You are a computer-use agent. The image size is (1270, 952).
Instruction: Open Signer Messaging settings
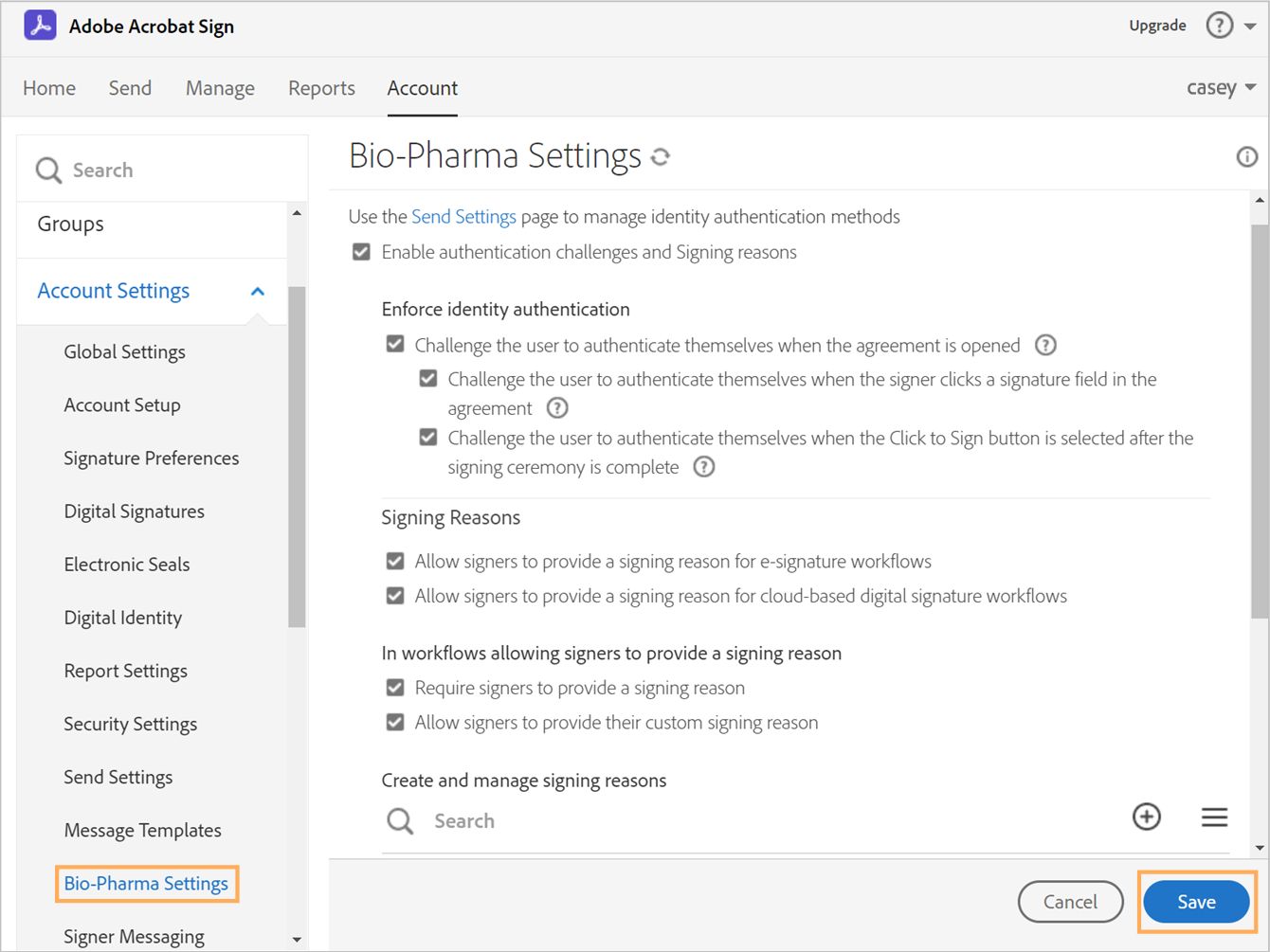coord(134,937)
